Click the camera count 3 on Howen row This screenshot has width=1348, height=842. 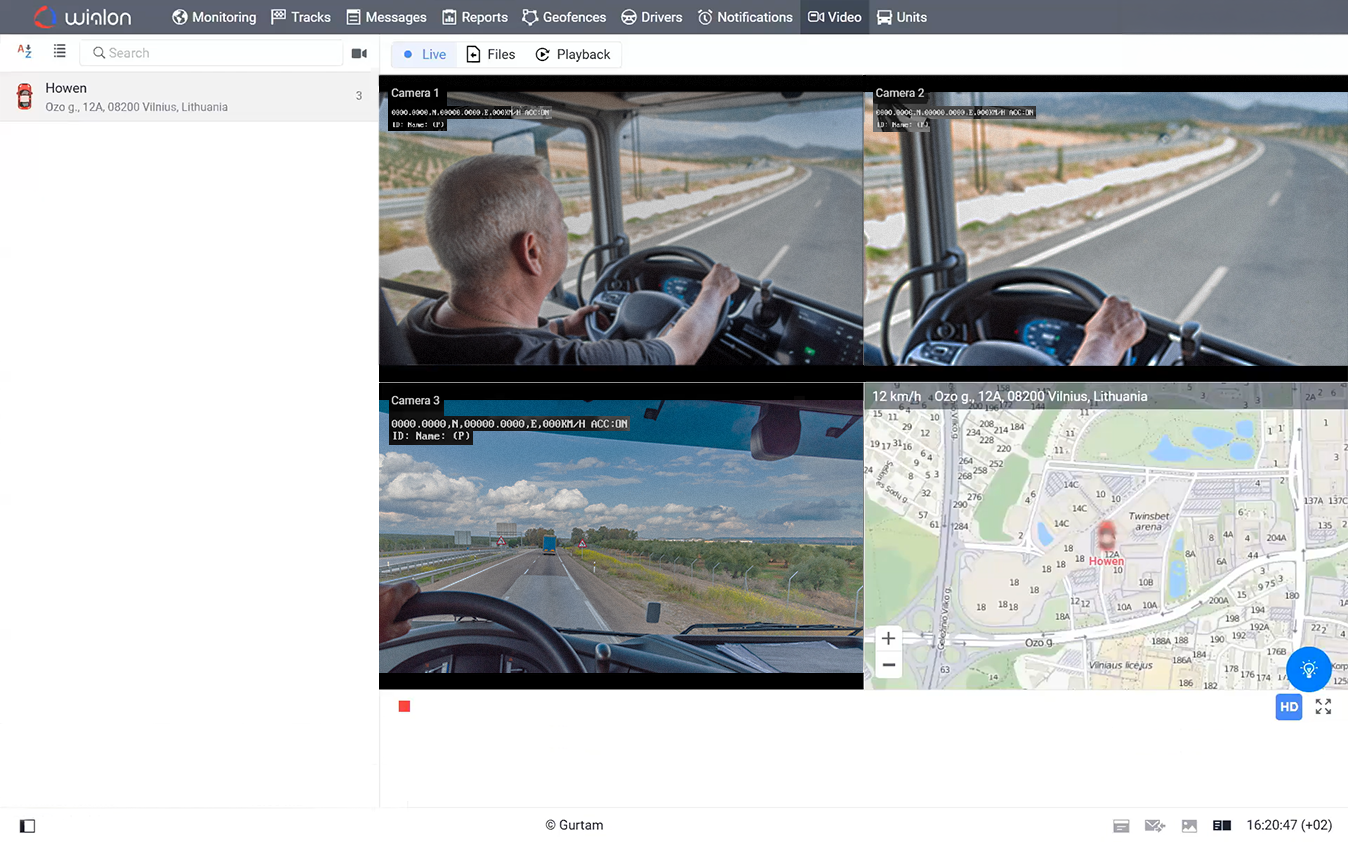click(359, 96)
